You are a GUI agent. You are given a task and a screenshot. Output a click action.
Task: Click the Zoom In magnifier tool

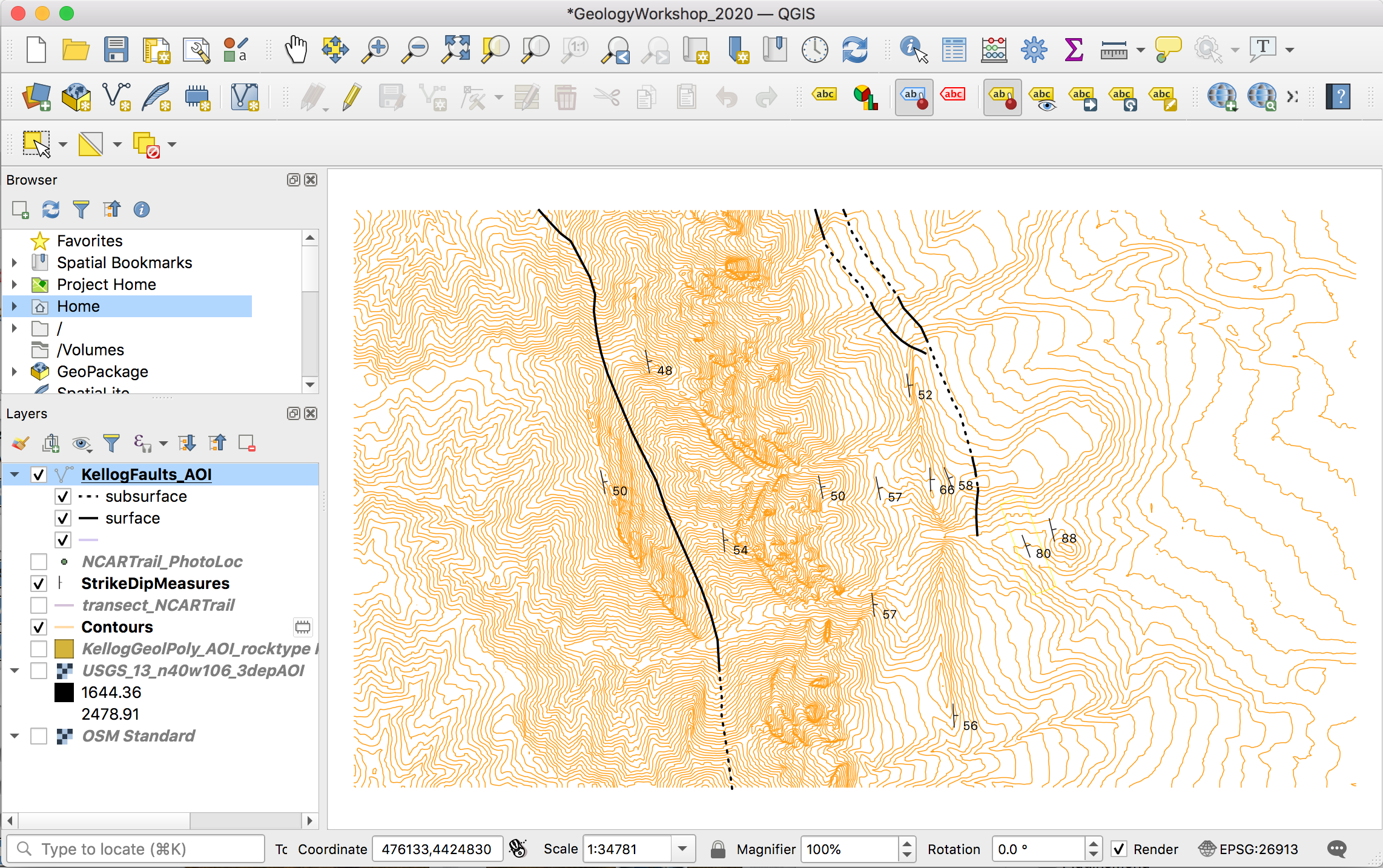pyautogui.click(x=375, y=50)
